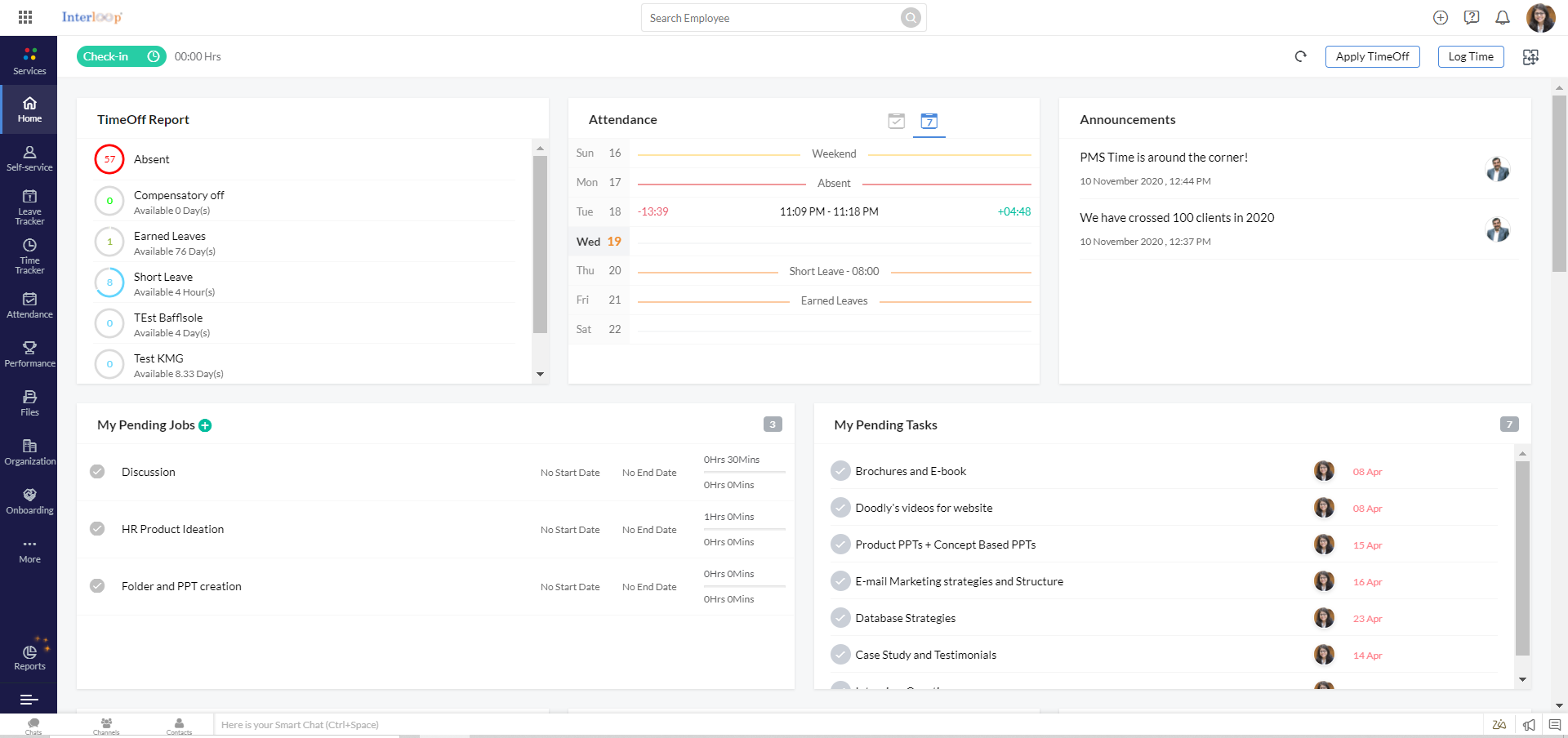The height and width of the screenshot is (738, 1568).
Task: Check off Brochures and E-book task
Action: 840,471
